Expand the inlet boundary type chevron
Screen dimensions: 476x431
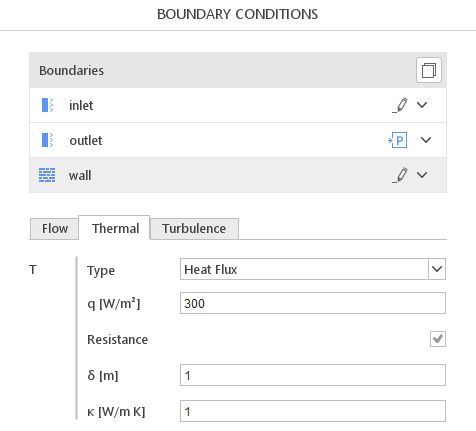[x=422, y=105]
